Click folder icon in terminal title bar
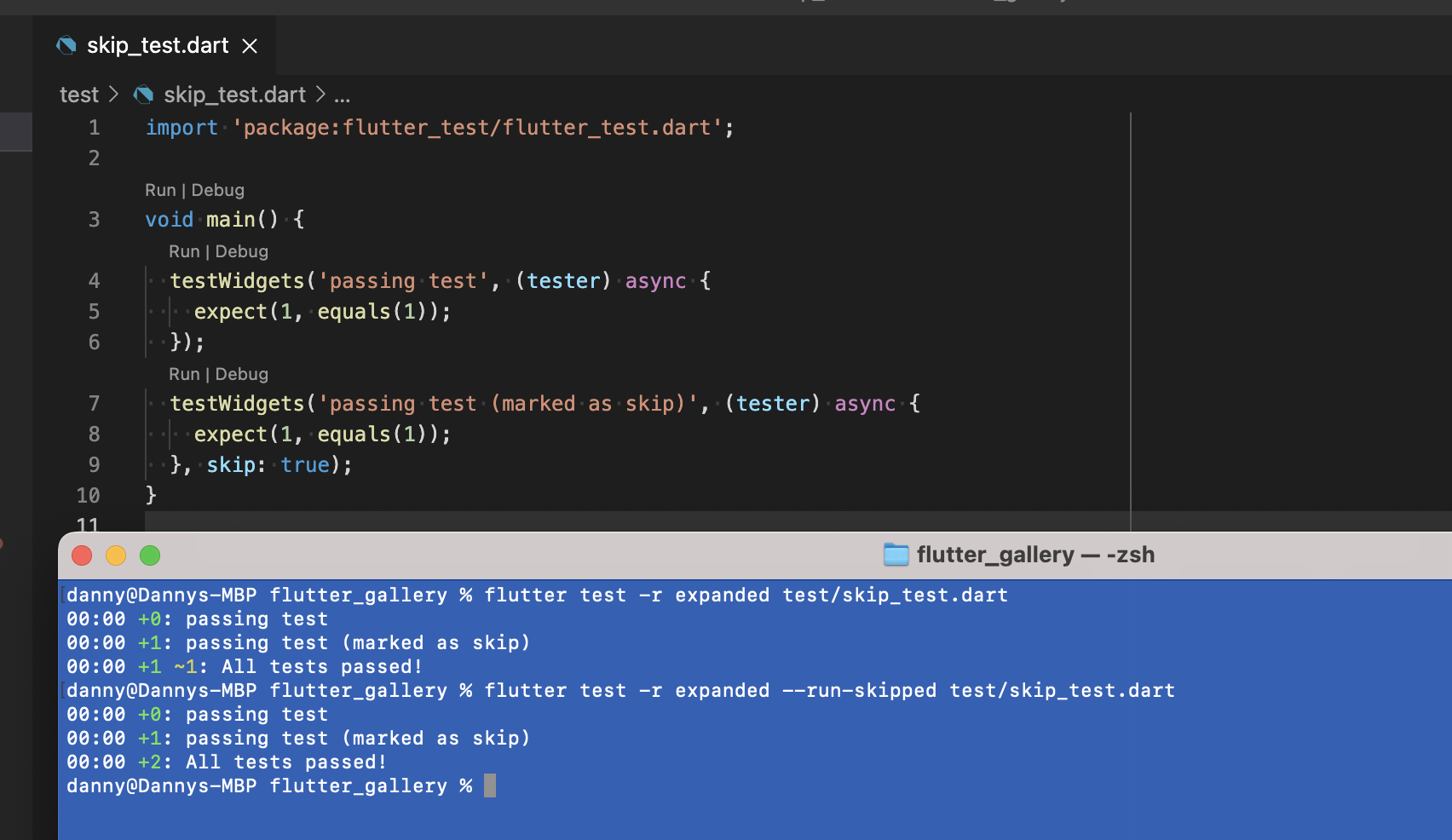The width and height of the screenshot is (1452, 840). pos(896,555)
